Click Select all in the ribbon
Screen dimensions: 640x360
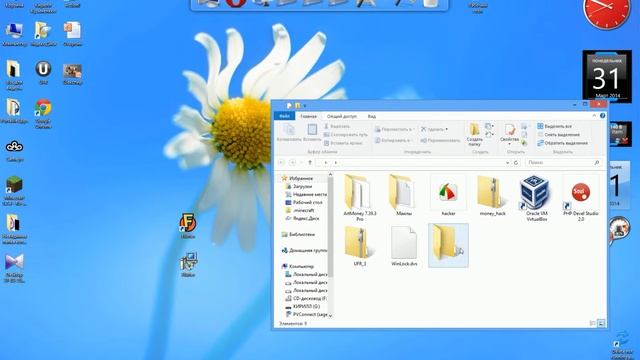554,126
